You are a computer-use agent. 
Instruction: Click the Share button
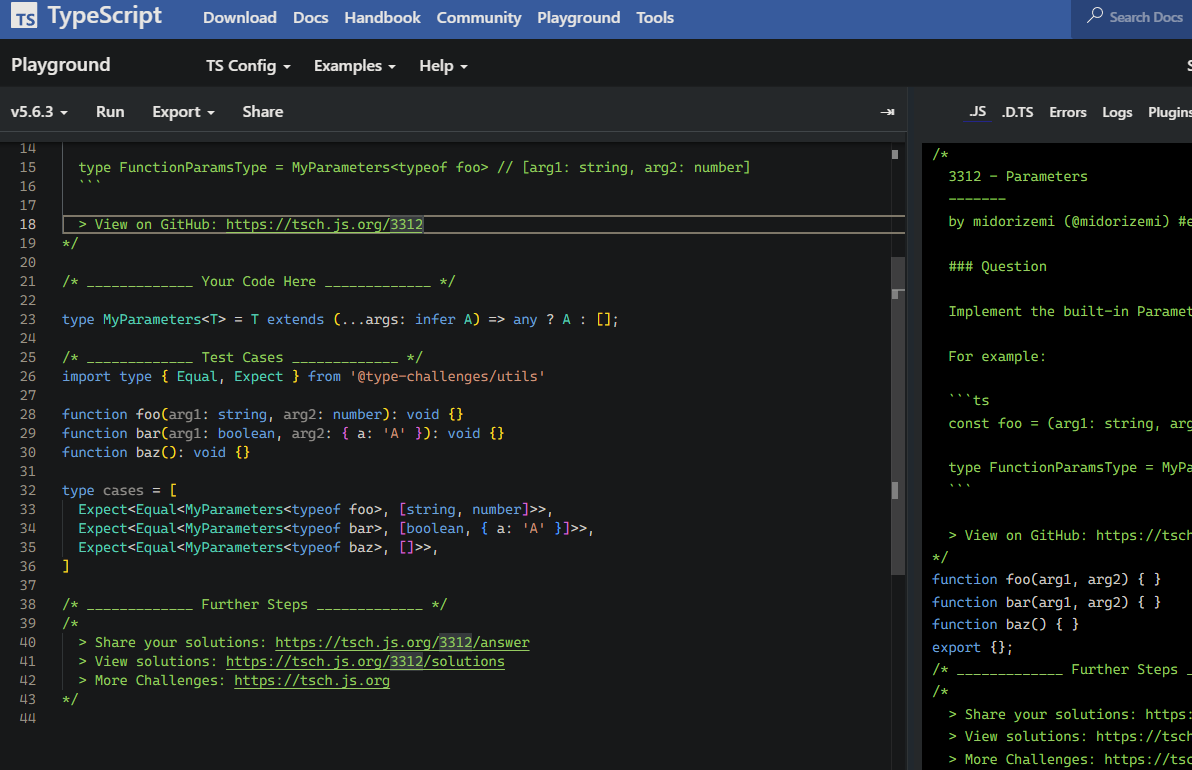pos(262,112)
